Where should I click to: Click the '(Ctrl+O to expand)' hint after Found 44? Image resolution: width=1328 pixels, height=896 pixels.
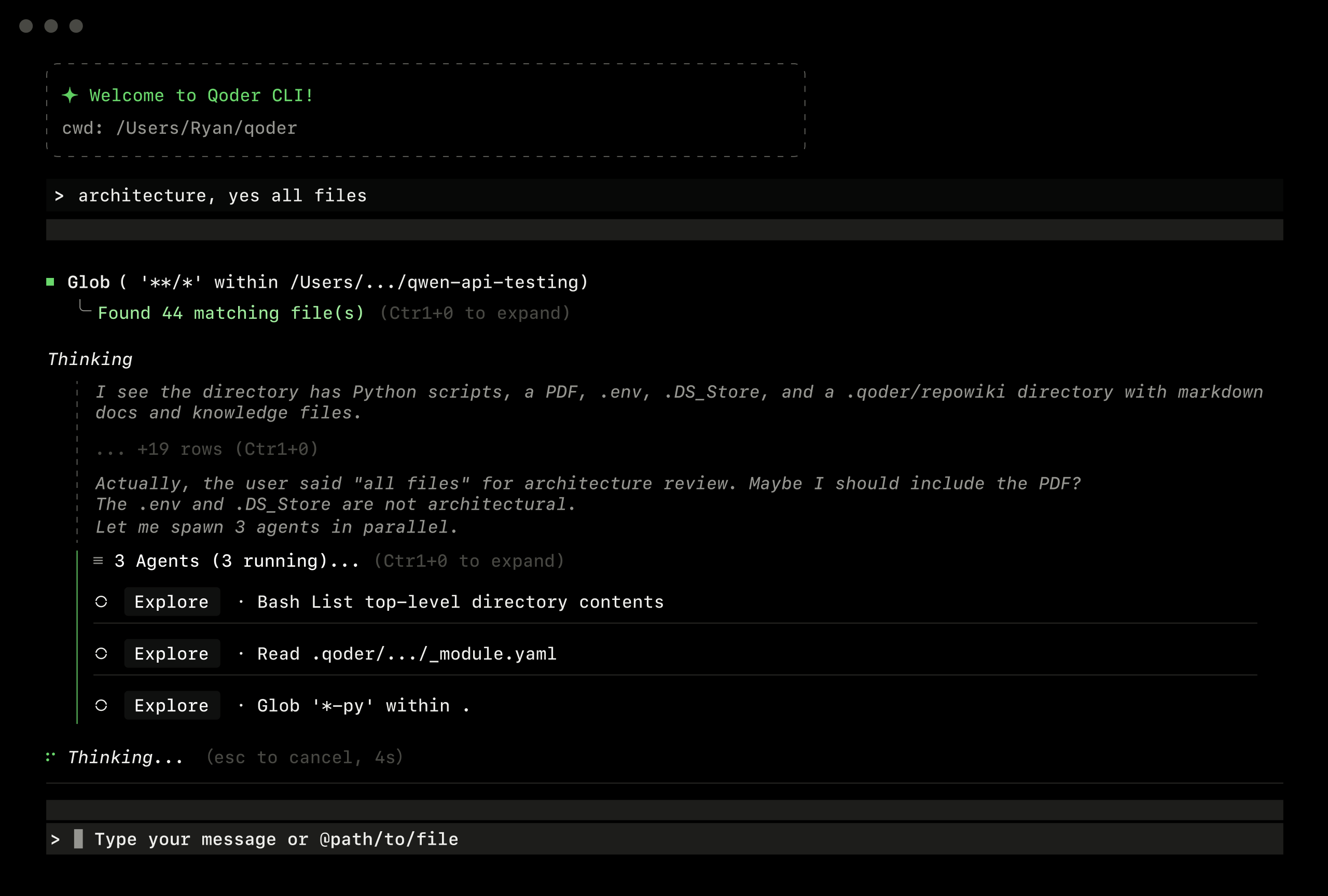click(x=475, y=313)
